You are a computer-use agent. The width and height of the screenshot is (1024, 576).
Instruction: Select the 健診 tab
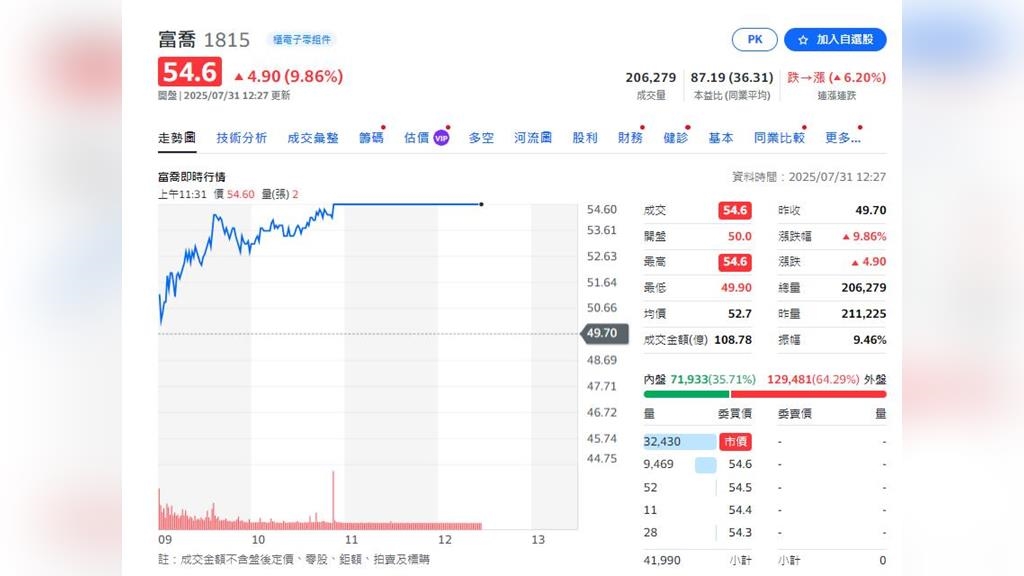point(675,138)
